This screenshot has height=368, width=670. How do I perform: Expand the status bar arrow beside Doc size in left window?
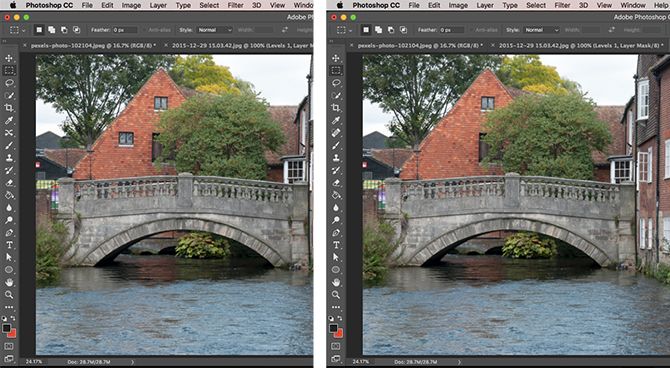(133, 362)
